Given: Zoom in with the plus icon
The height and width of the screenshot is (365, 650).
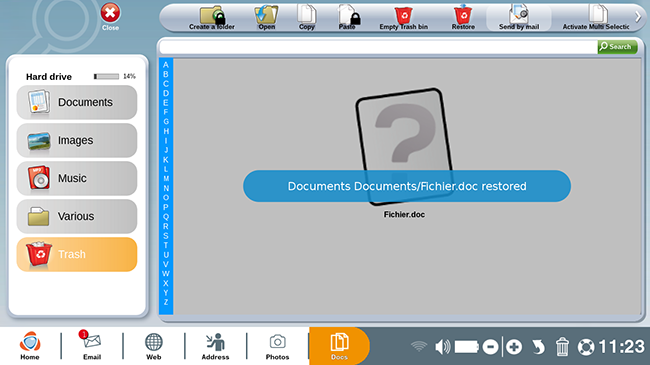Looking at the screenshot, I should [514, 347].
